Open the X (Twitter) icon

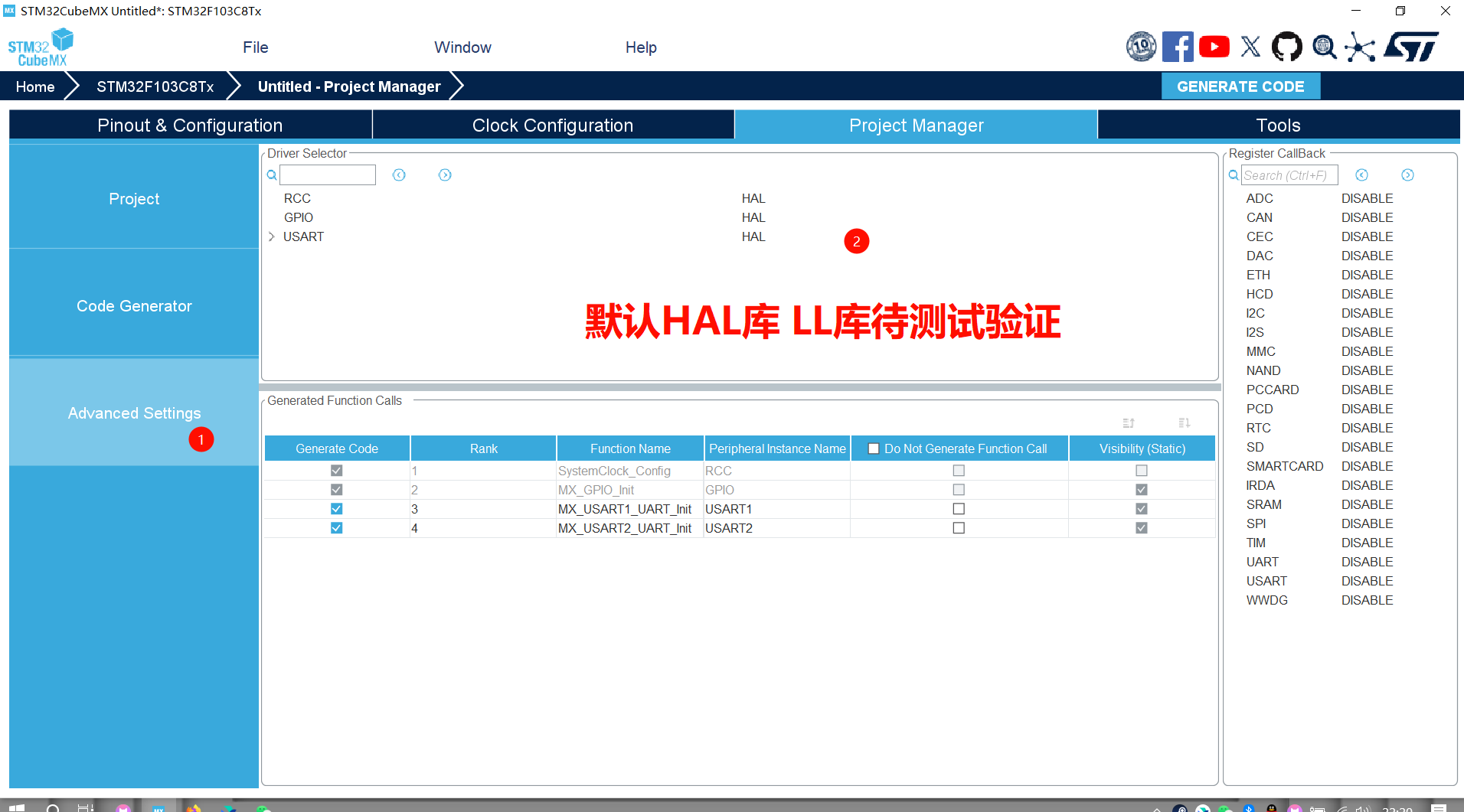click(1250, 47)
